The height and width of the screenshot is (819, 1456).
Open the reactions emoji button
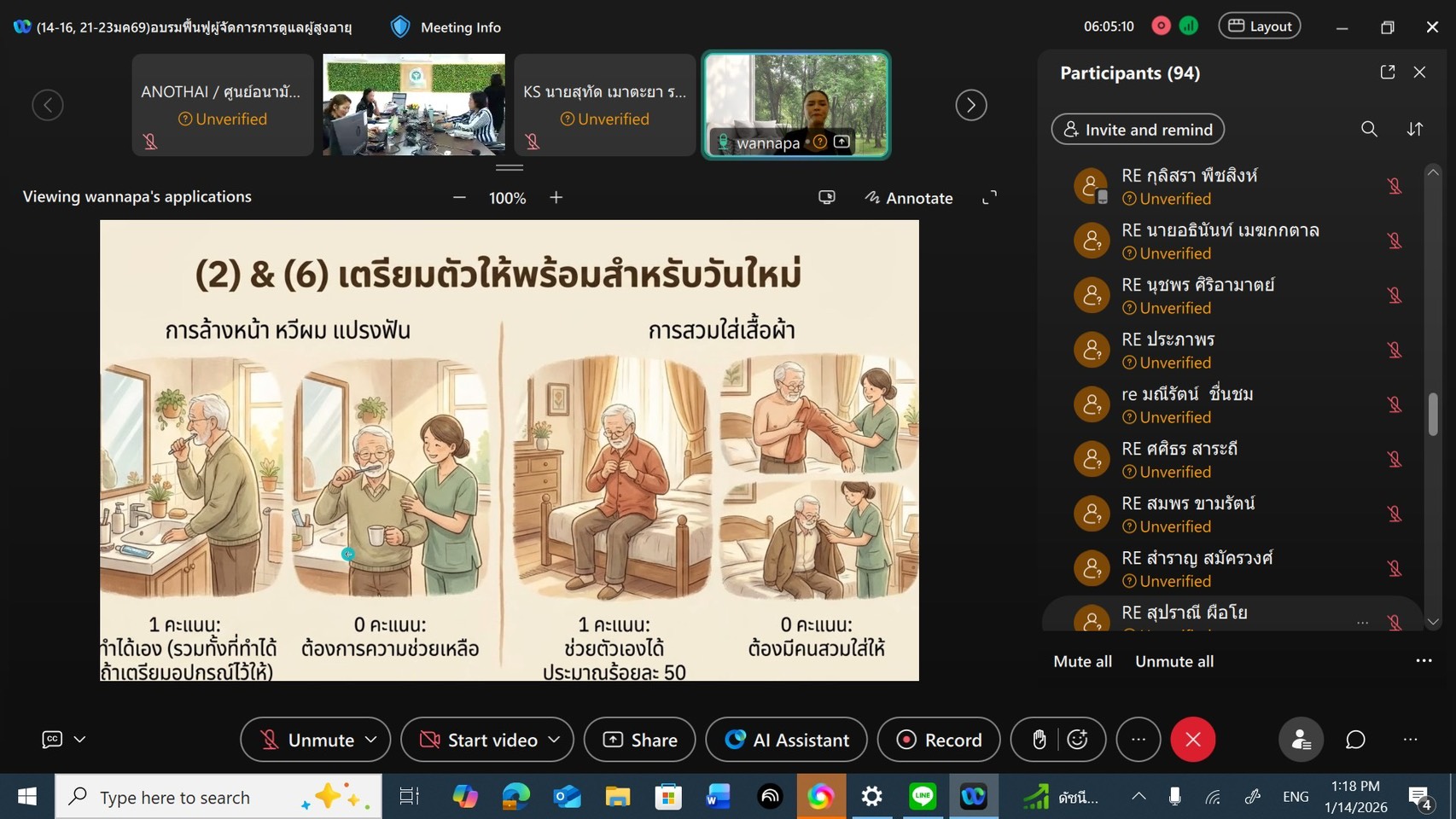click(x=1078, y=740)
